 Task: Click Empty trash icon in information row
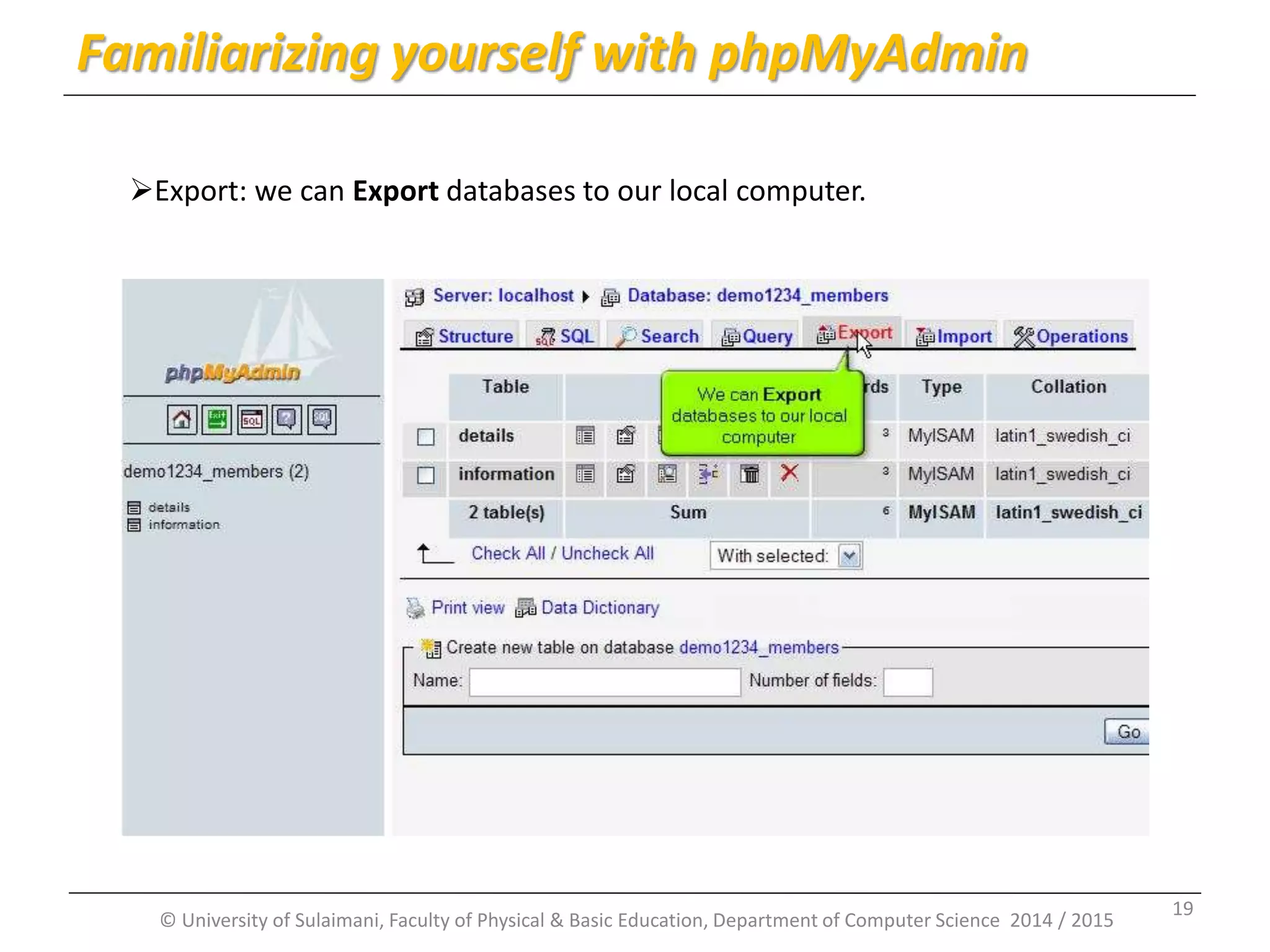[750, 474]
